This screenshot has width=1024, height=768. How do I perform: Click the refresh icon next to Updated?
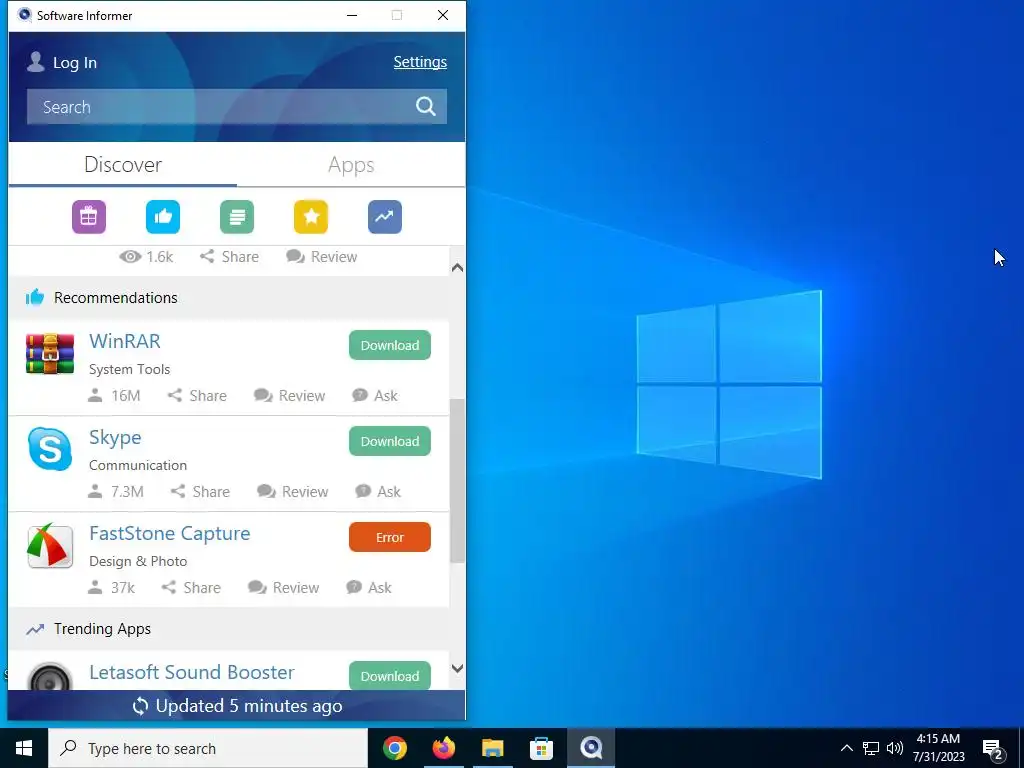[x=140, y=706]
